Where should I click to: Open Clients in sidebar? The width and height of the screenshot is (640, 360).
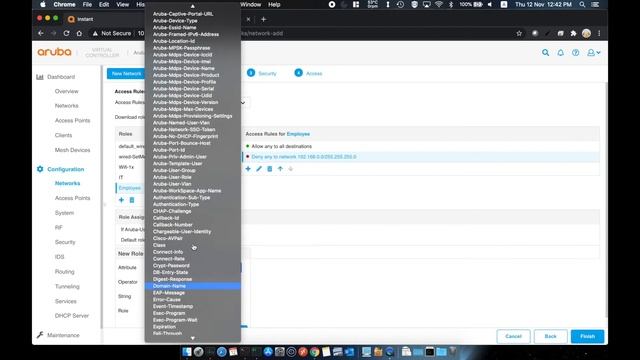[63, 135]
